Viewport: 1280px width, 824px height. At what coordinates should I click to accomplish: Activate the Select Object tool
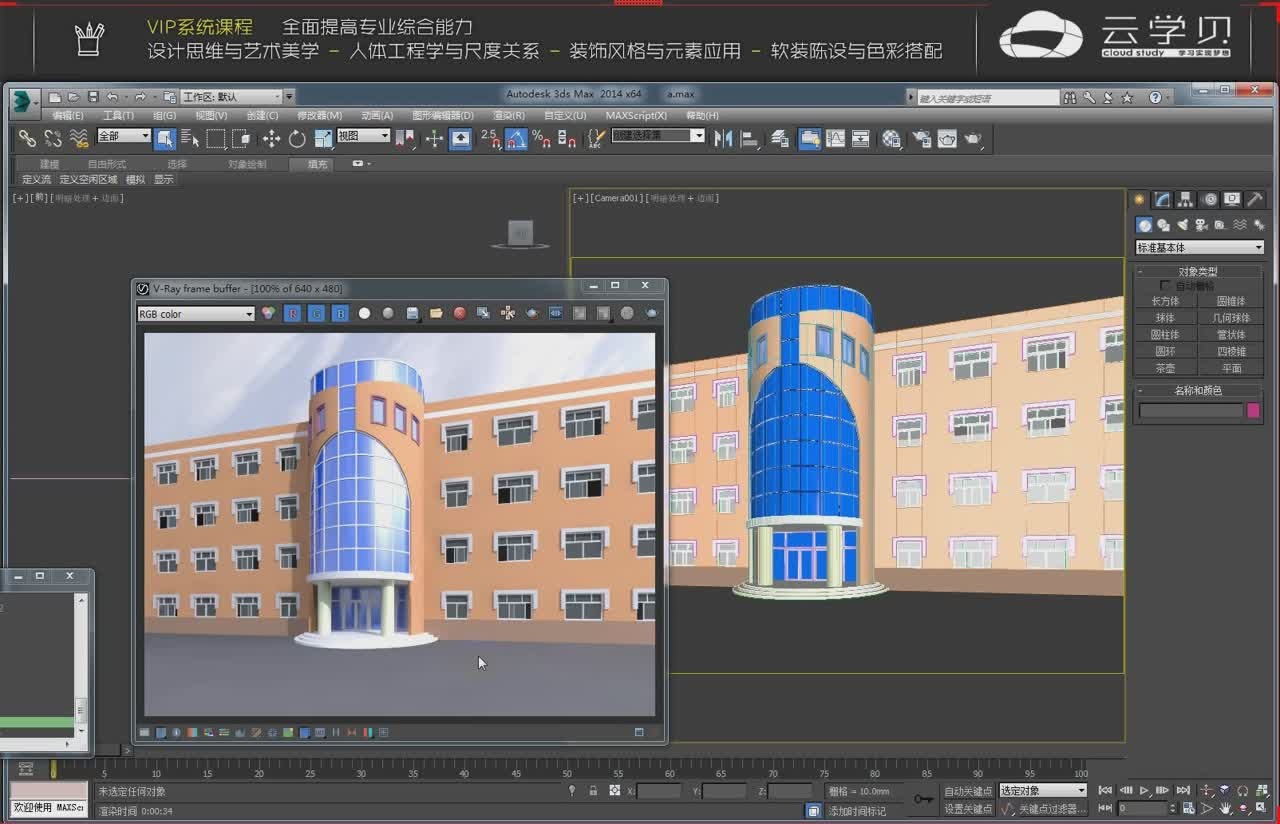coord(165,139)
